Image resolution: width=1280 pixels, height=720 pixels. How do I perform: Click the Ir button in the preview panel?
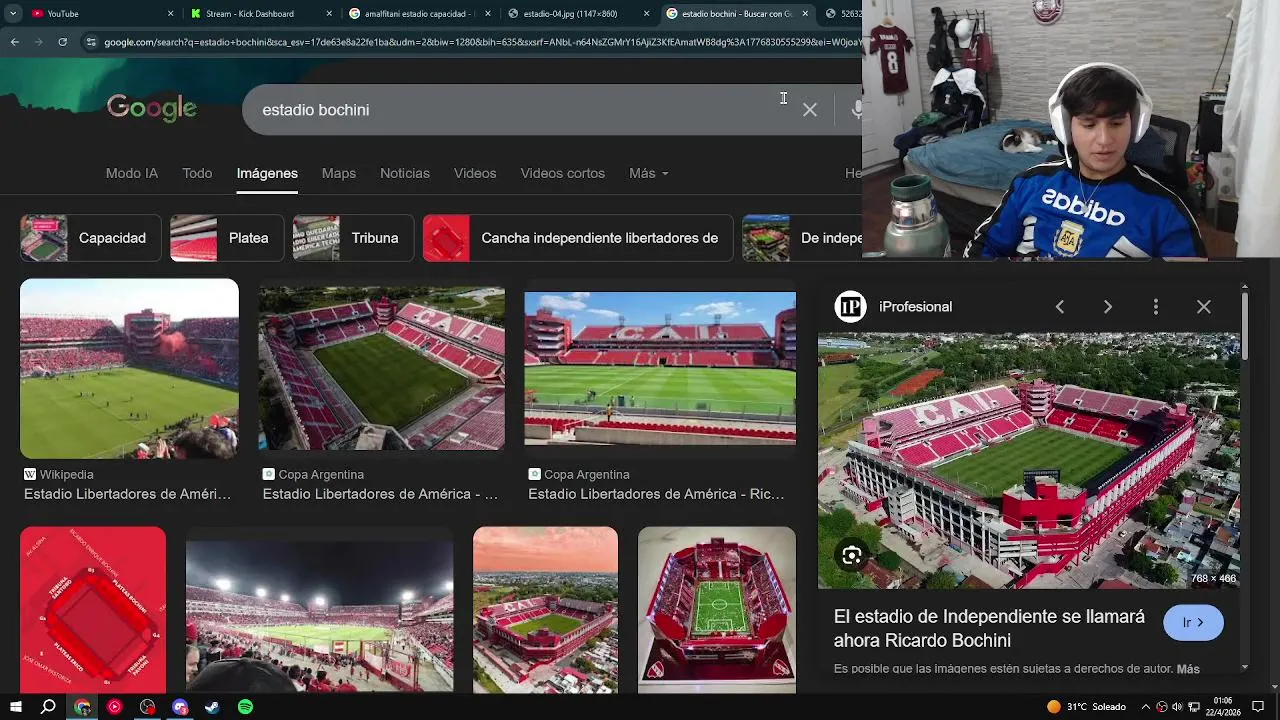pyautogui.click(x=1193, y=622)
